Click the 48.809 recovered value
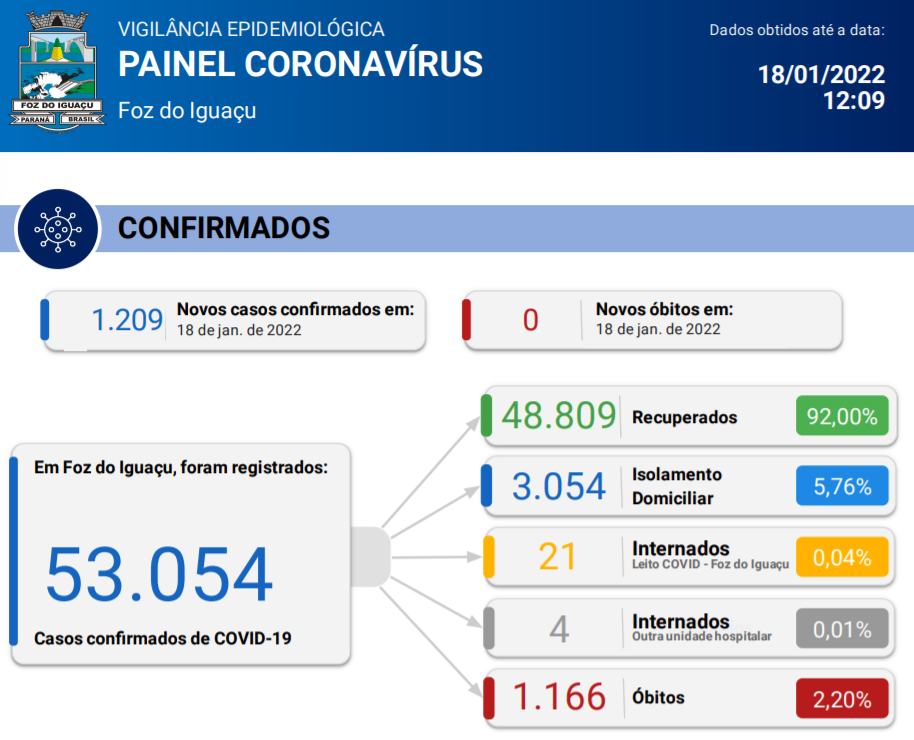The height and width of the screenshot is (740, 914). coord(558,416)
